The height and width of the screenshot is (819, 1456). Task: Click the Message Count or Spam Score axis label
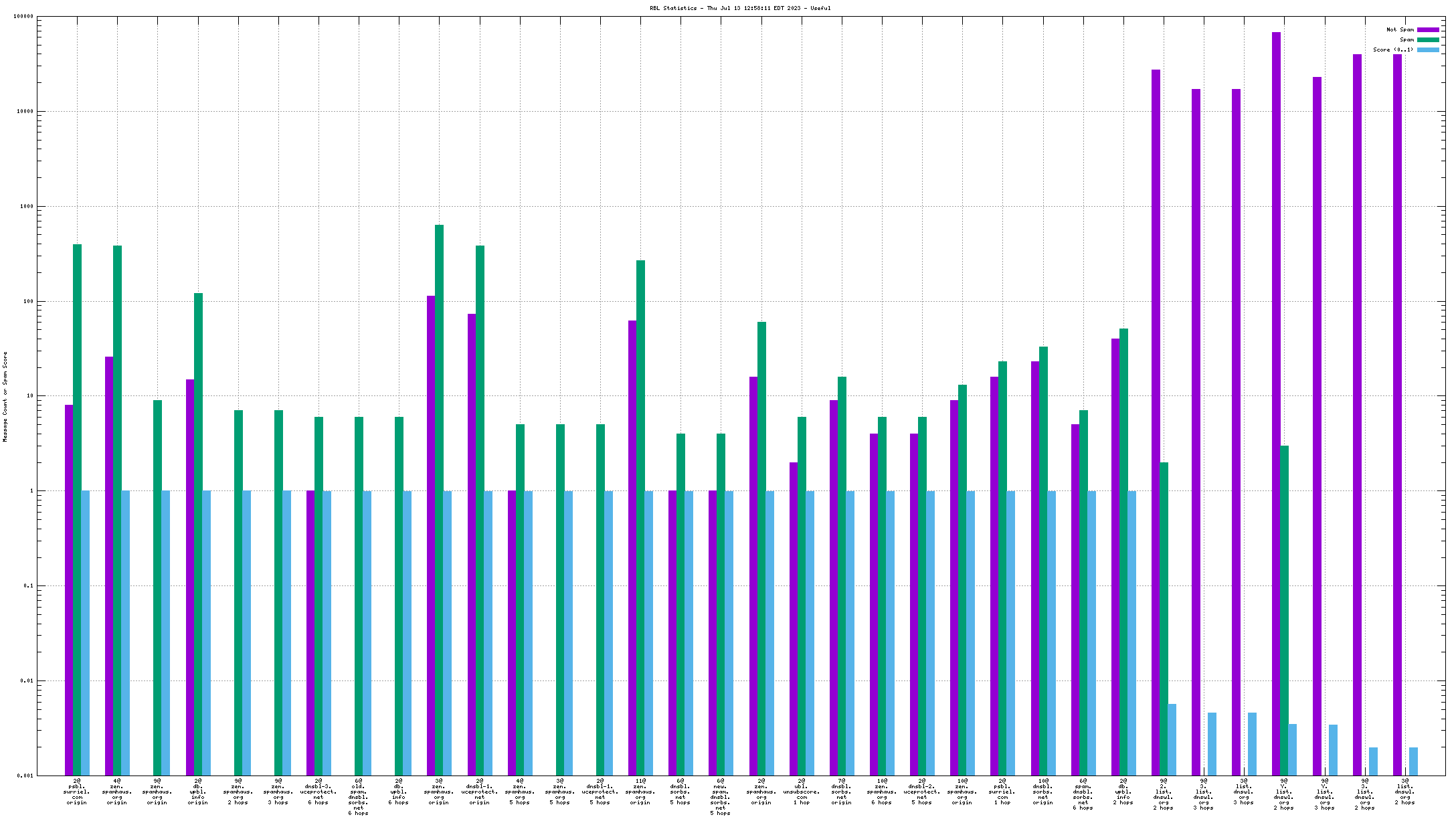pyautogui.click(x=5, y=397)
